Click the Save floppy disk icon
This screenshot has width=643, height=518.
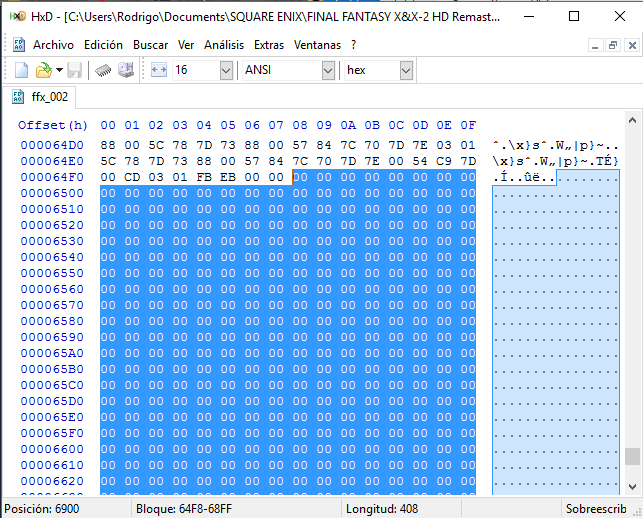(75, 70)
